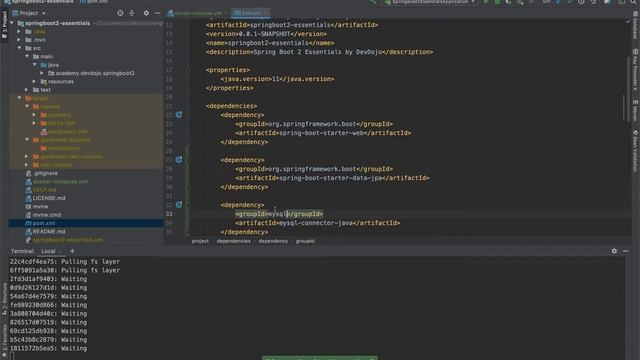
Task: Click fold marker beside properties tag on line 17
Action: [x=188, y=70]
